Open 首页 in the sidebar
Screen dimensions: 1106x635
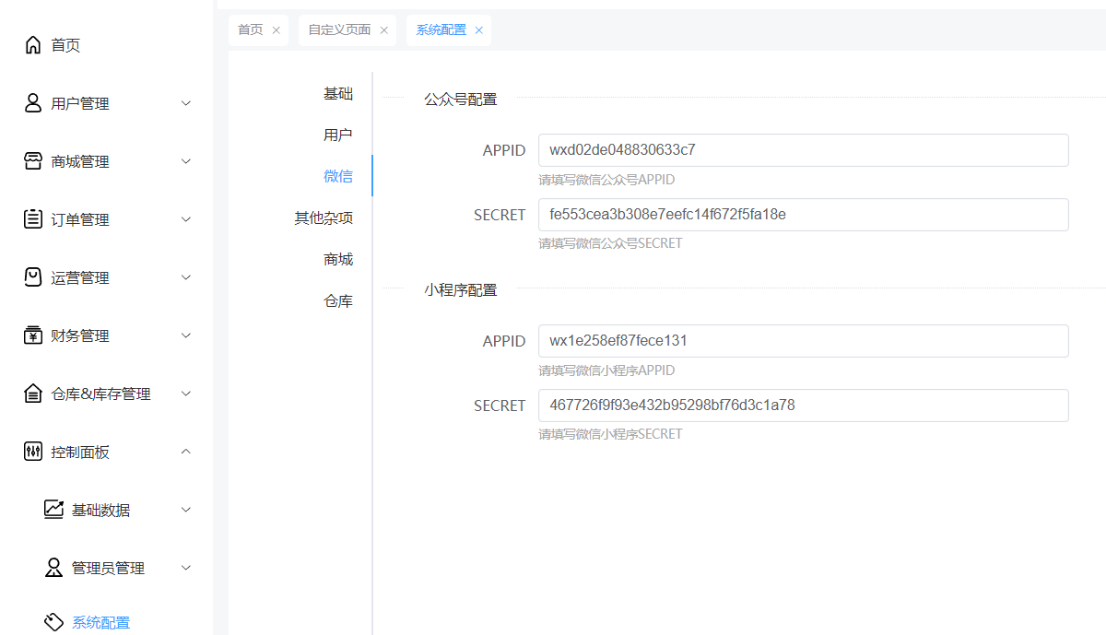pyautogui.click(x=66, y=45)
